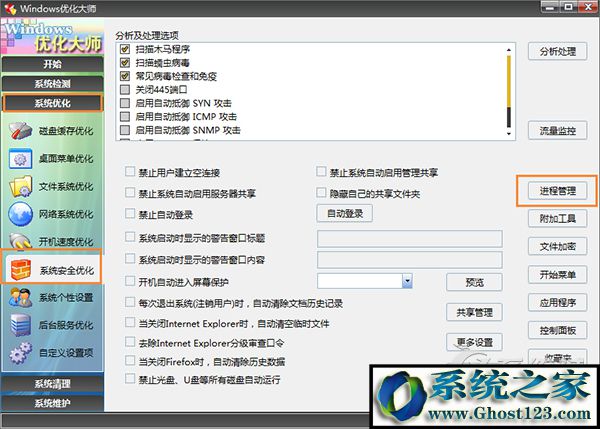
Task: Click the 控制面板 button
Action: (558, 330)
